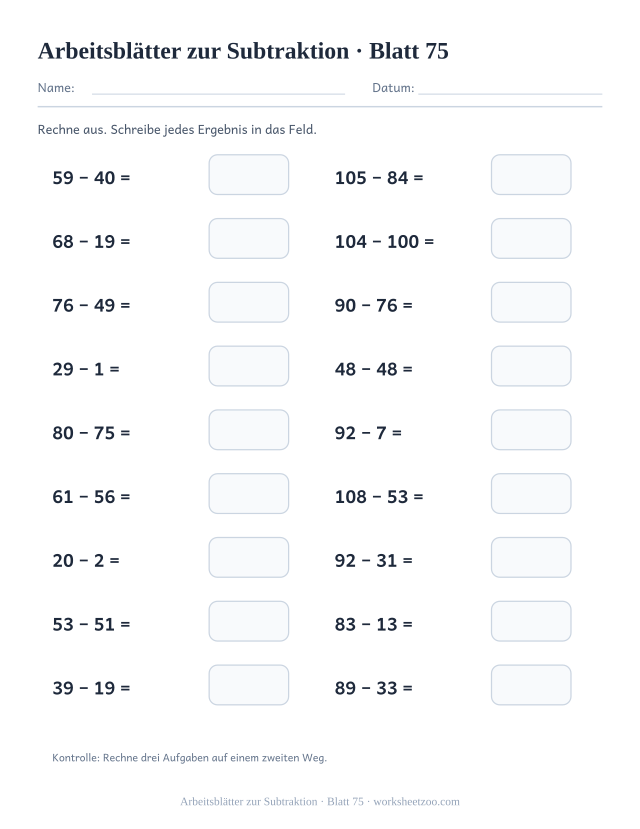The width and height of the screenshot is (640, 829).
Task: Click the Name line field
Action: point(218,88)
